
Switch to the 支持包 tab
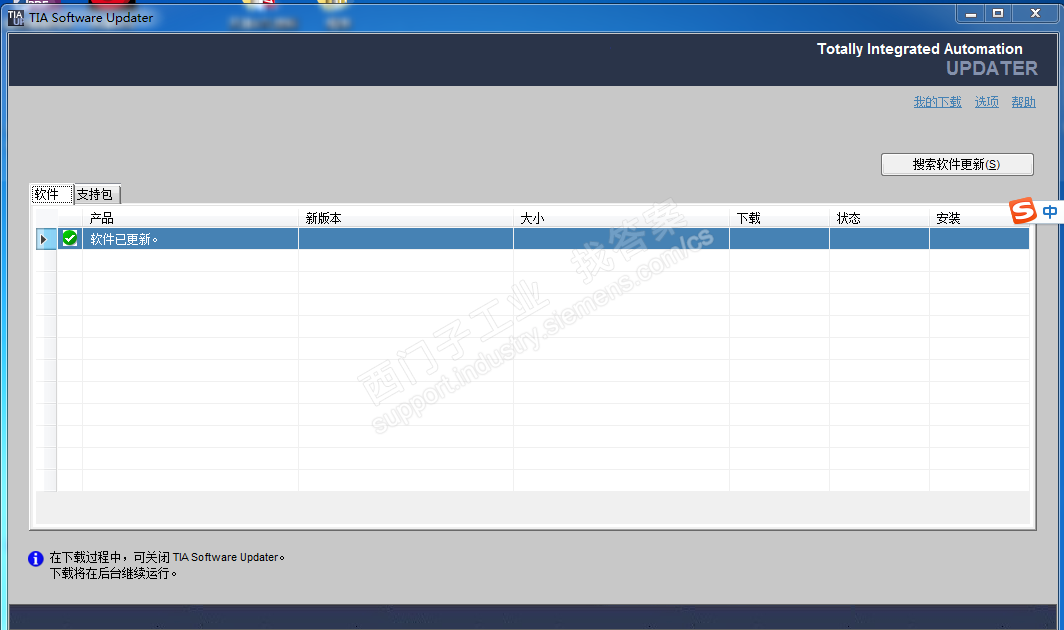[x=96, y=195]
